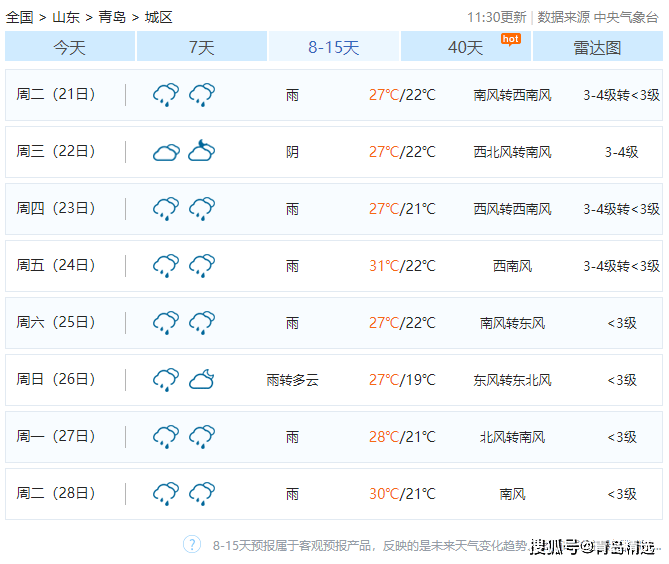Click the daytime rain icon for 周二（21日）
This screenshot has height=564, width=669.
(166, 95)
